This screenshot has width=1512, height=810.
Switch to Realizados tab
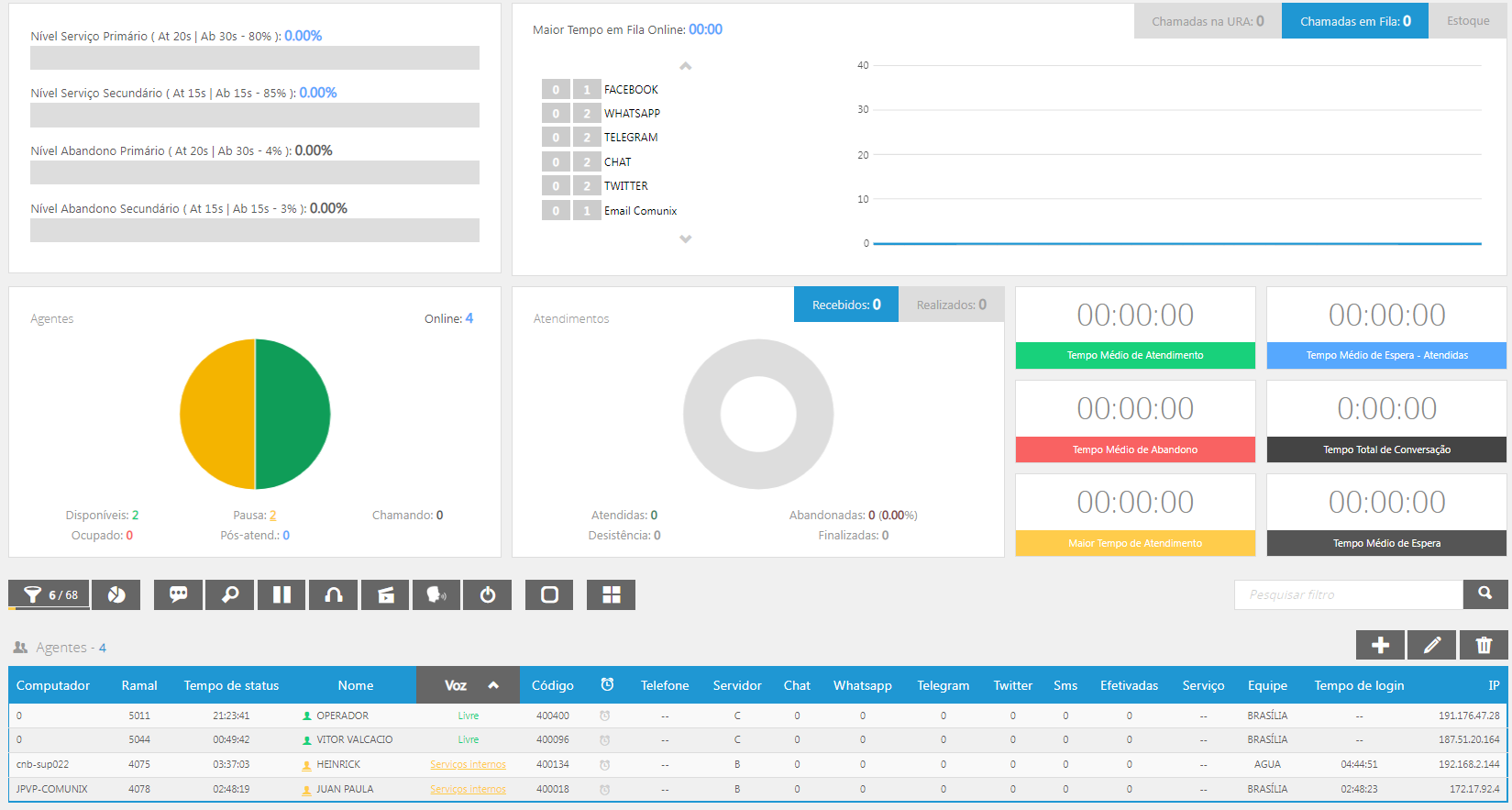(952, 305)
